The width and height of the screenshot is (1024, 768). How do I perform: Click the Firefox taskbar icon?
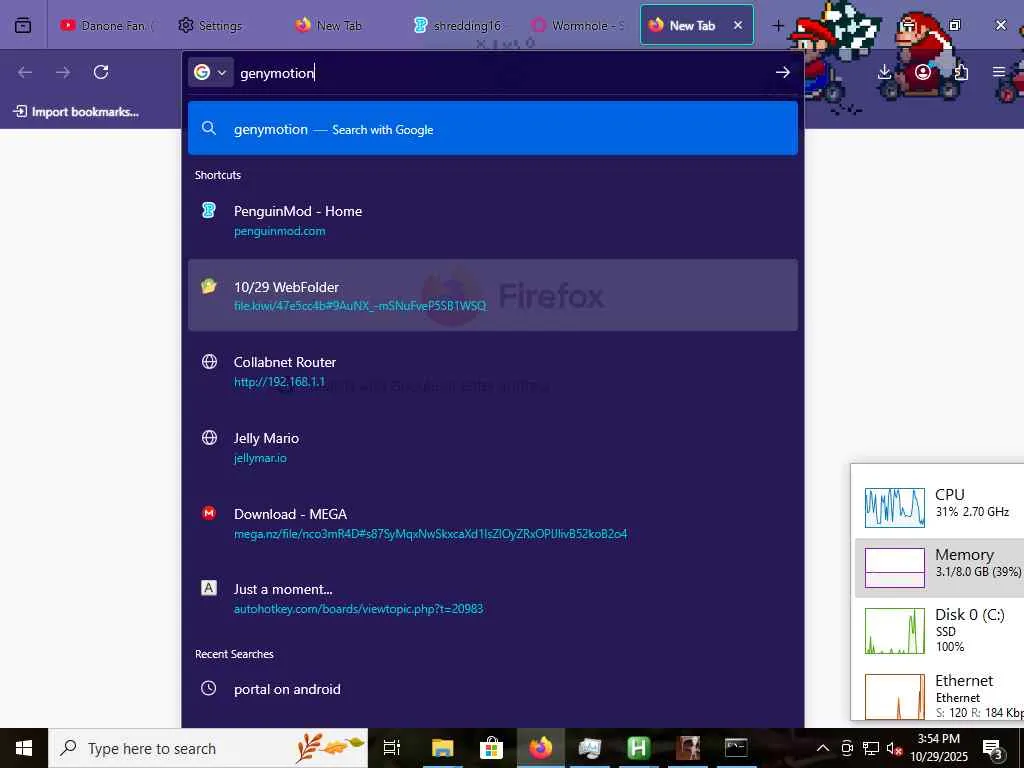tap(541, 748)
